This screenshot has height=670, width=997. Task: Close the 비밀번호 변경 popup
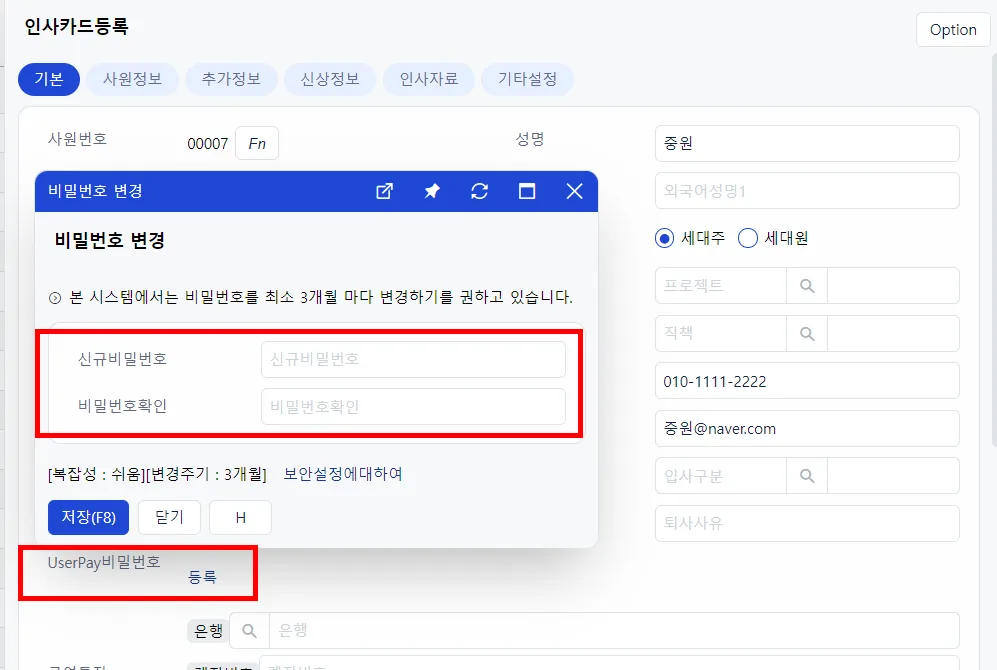point(574,191)
